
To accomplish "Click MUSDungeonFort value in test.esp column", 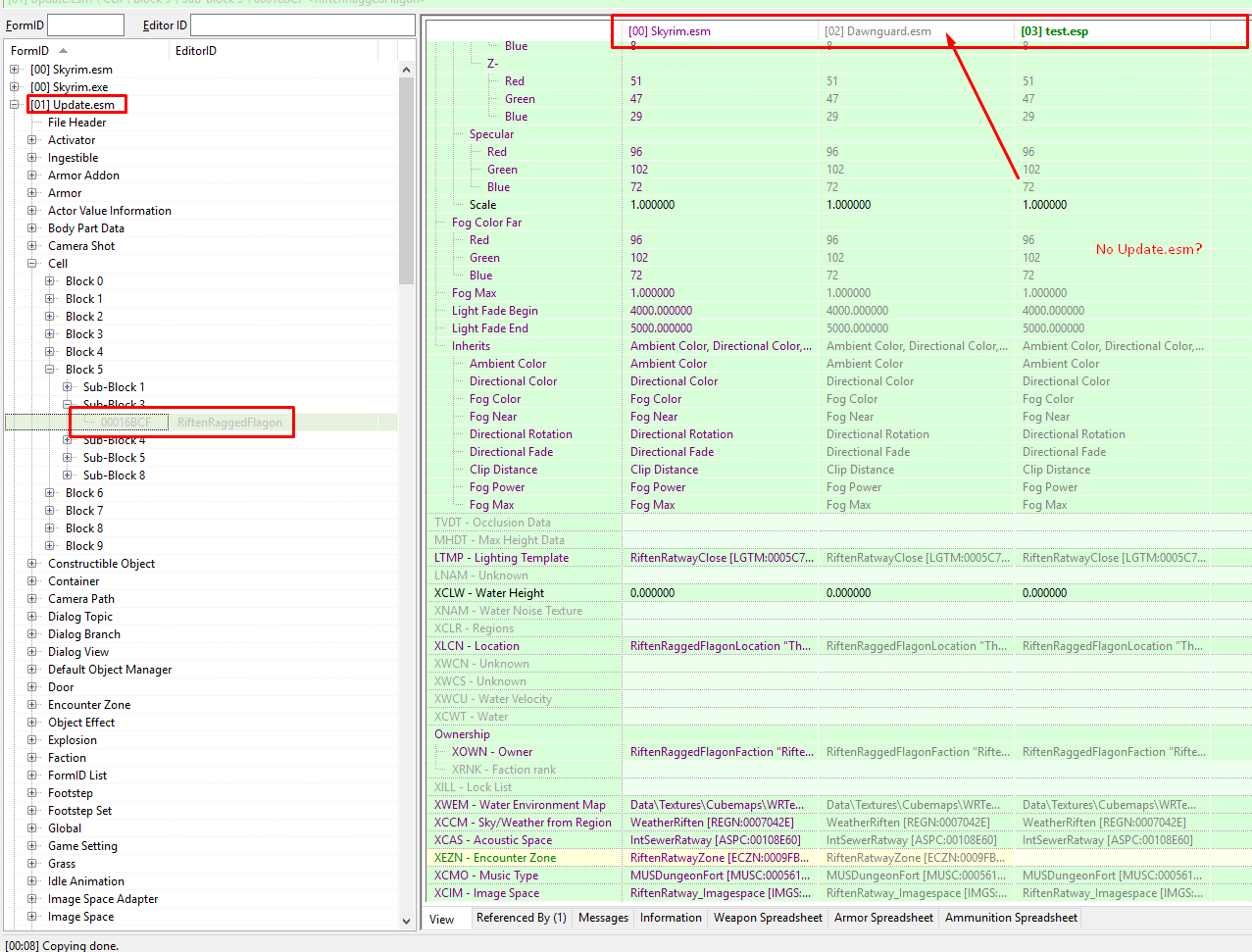I will pyautogui.click(x=1112, y=876).
